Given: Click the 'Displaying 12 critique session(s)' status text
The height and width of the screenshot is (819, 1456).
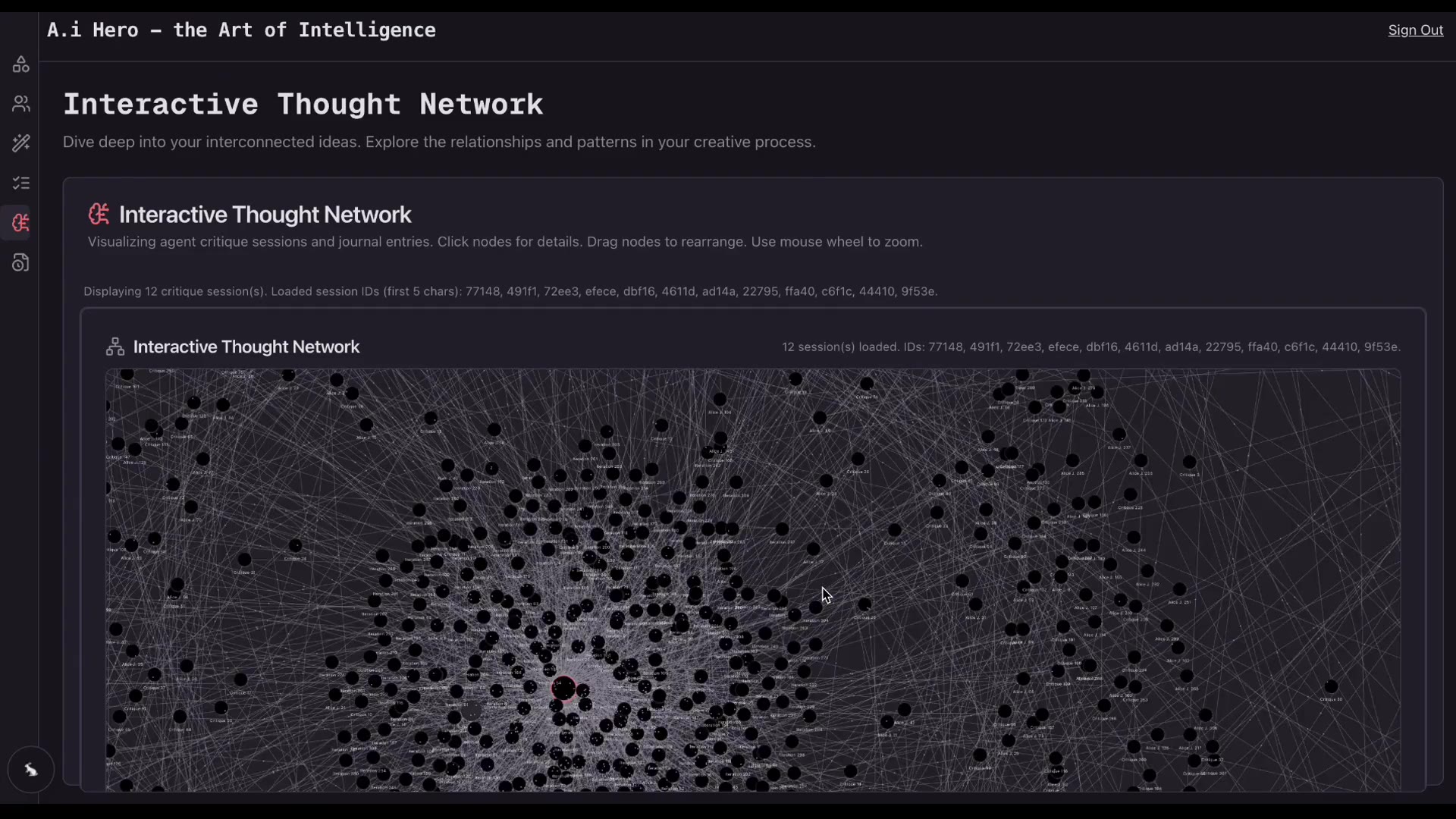Looking at the screenshot, I should (510, 291).
